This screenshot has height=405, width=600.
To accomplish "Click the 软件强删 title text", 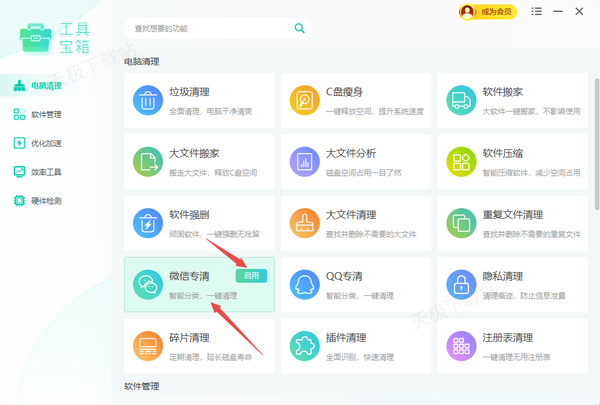I will click(x=189, y=215).
